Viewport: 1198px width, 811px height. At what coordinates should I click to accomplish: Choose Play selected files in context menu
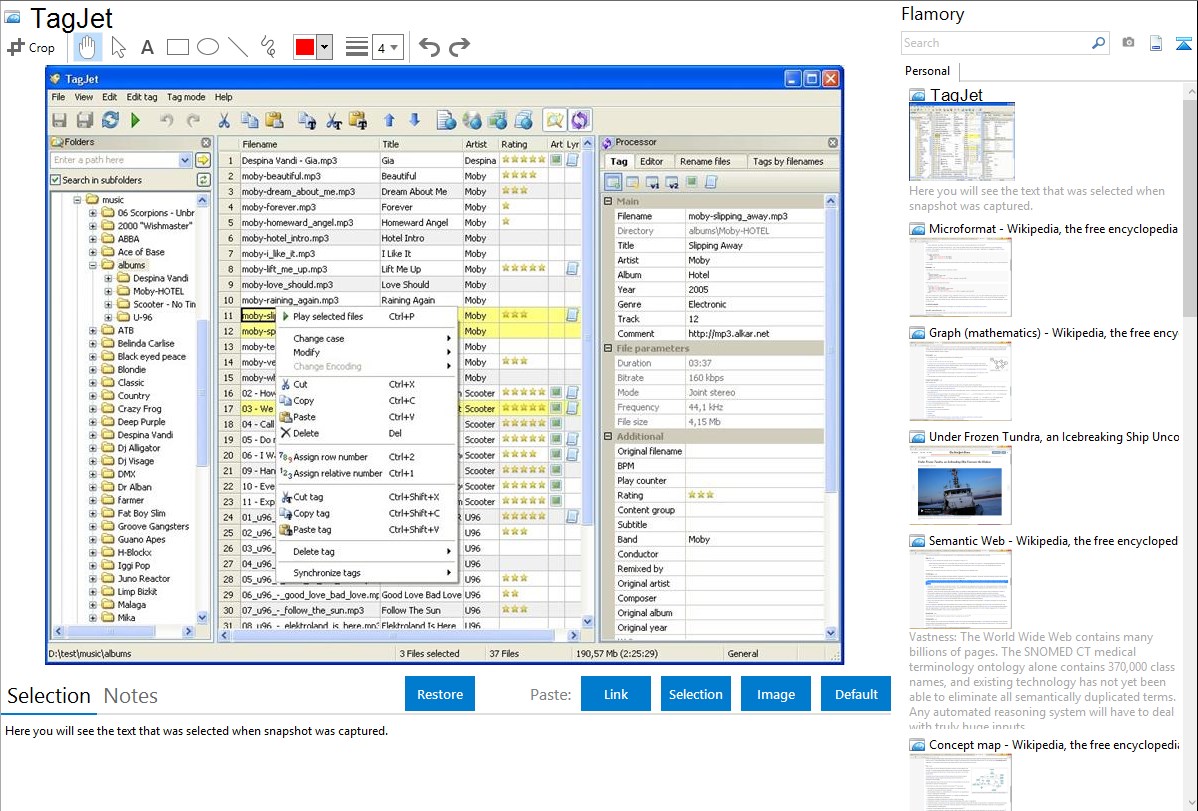coord(367,316)
